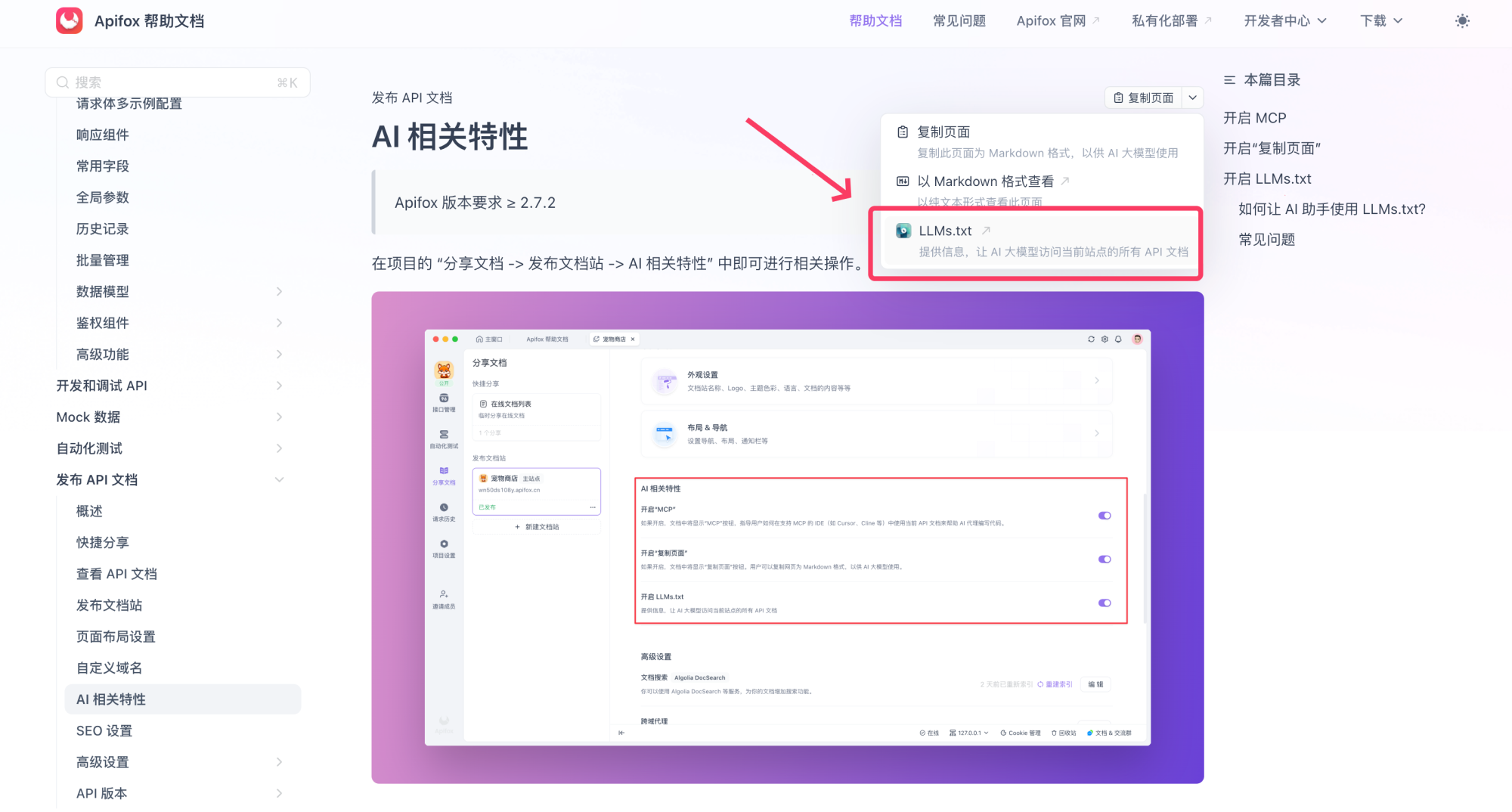The height and width of the screenshot is (812, 1512).
Task: Click the 宠物商店 tab in the embedded app
Action: [615, 339]
